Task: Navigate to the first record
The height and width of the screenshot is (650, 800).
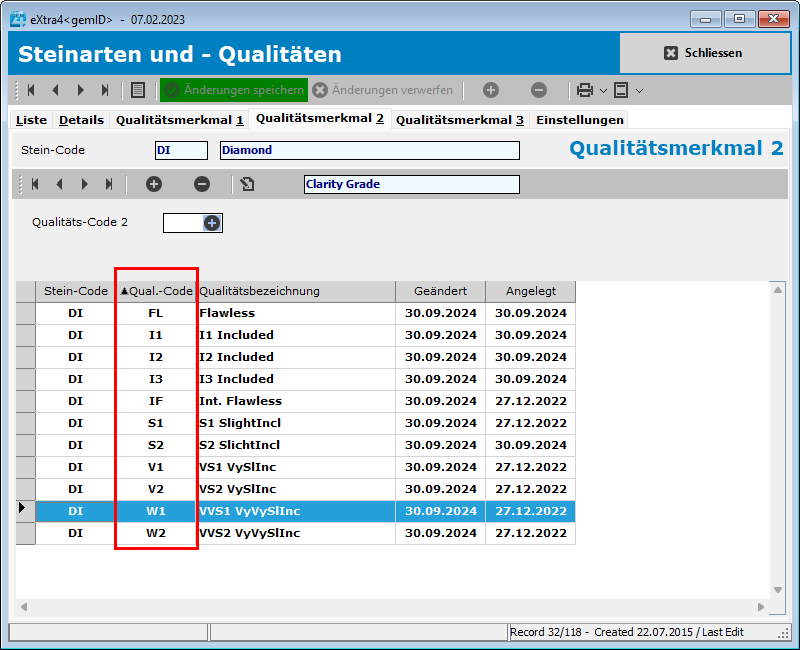Action: click(x=30, y=91)
